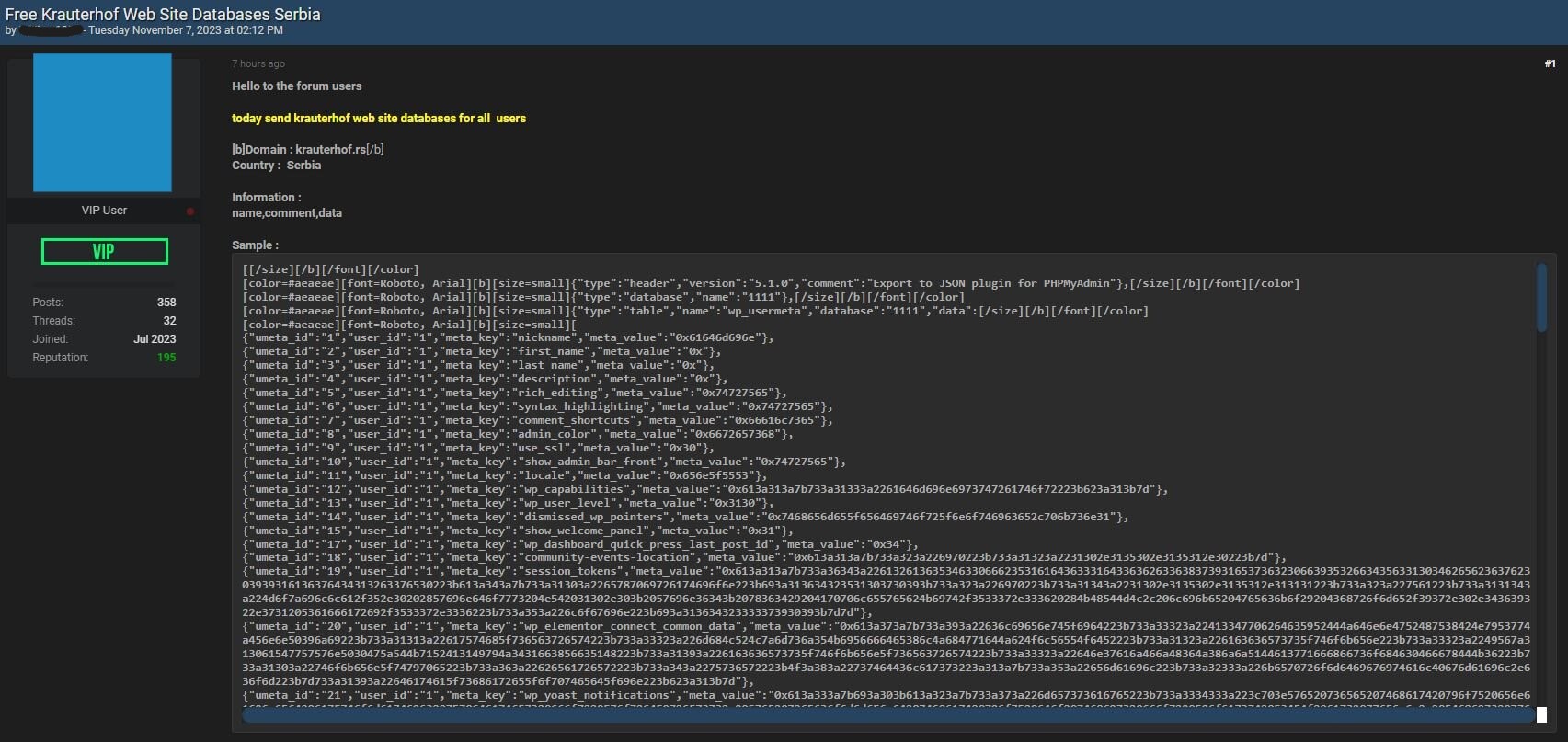1568x742 pixels.
Task: Click the VIP User rank label
Action: click(x=104, y=211)
